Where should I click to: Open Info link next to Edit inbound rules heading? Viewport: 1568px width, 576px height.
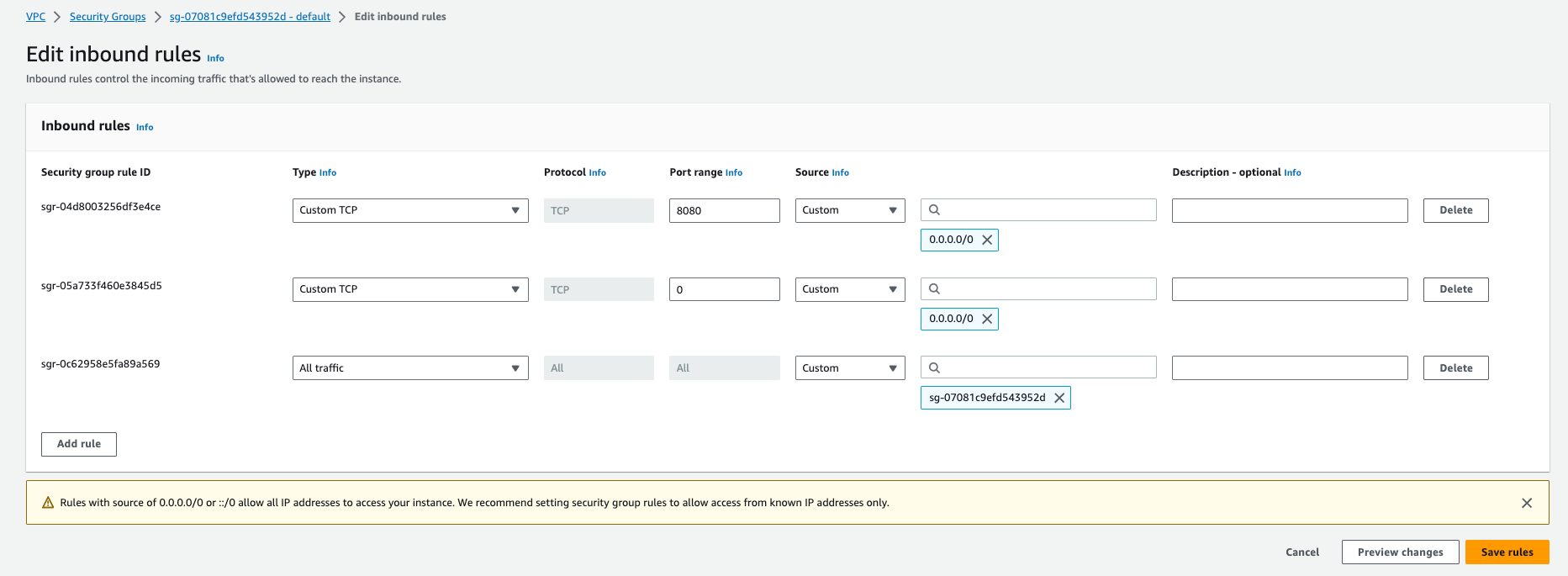[x=215, y=59]
